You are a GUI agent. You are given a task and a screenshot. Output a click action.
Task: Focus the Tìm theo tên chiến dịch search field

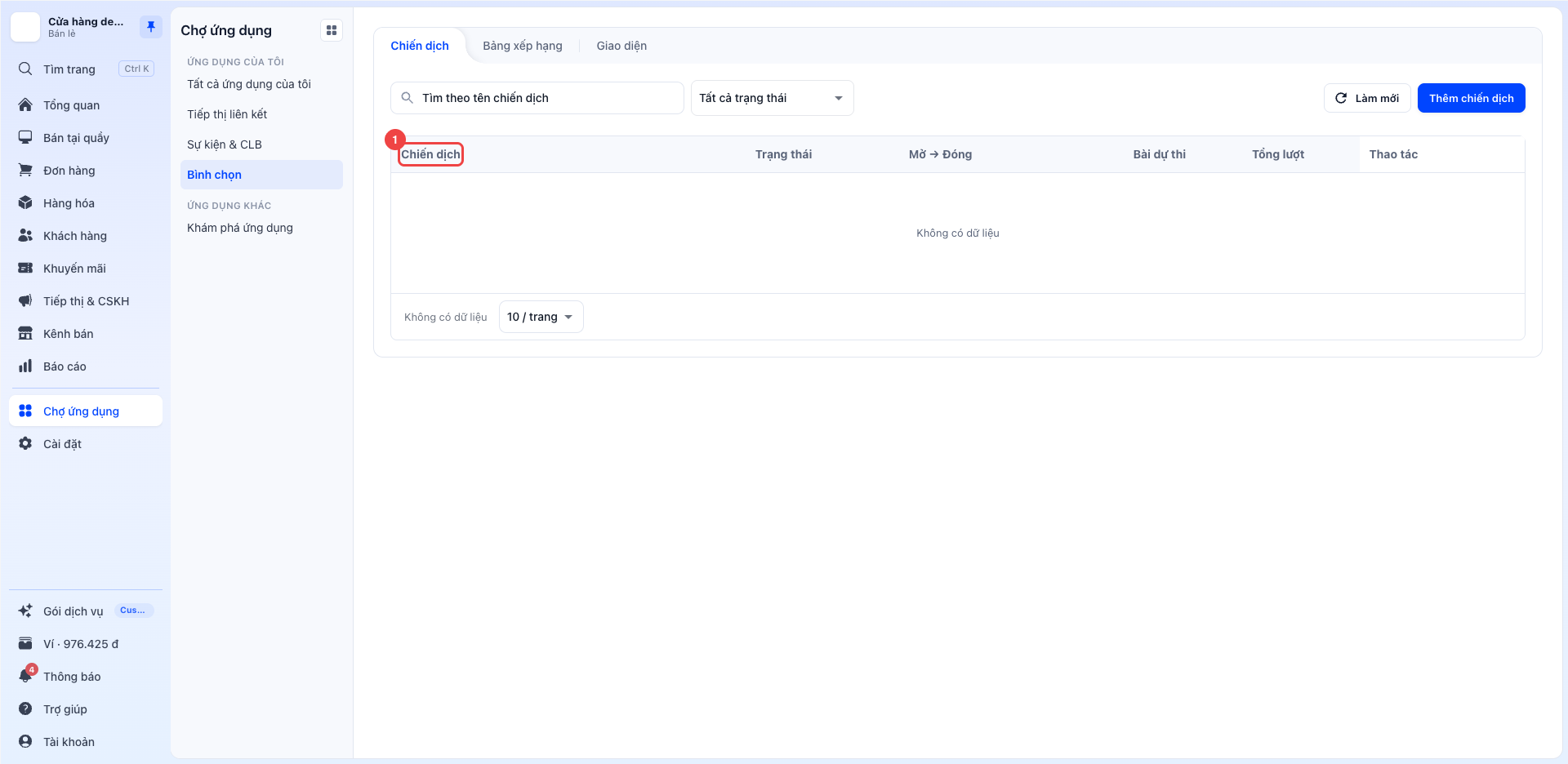pos(537,98)
